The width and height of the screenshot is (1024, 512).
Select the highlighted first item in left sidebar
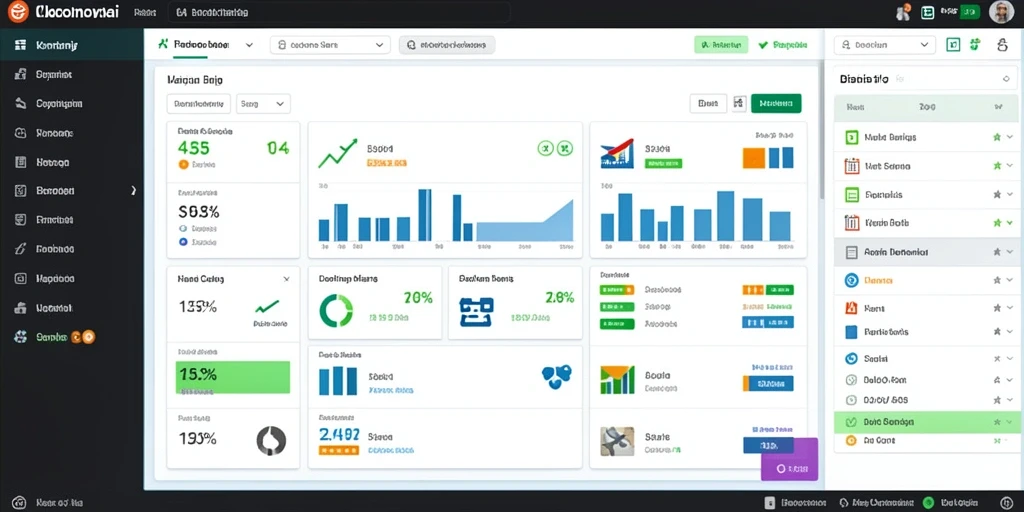(x=71, y=45)
